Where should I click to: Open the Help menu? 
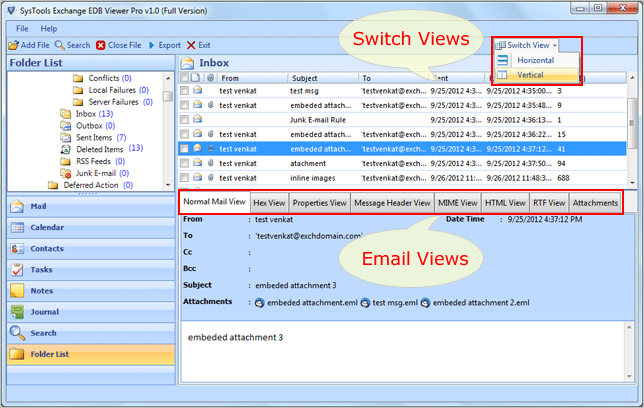click(49, 29)
